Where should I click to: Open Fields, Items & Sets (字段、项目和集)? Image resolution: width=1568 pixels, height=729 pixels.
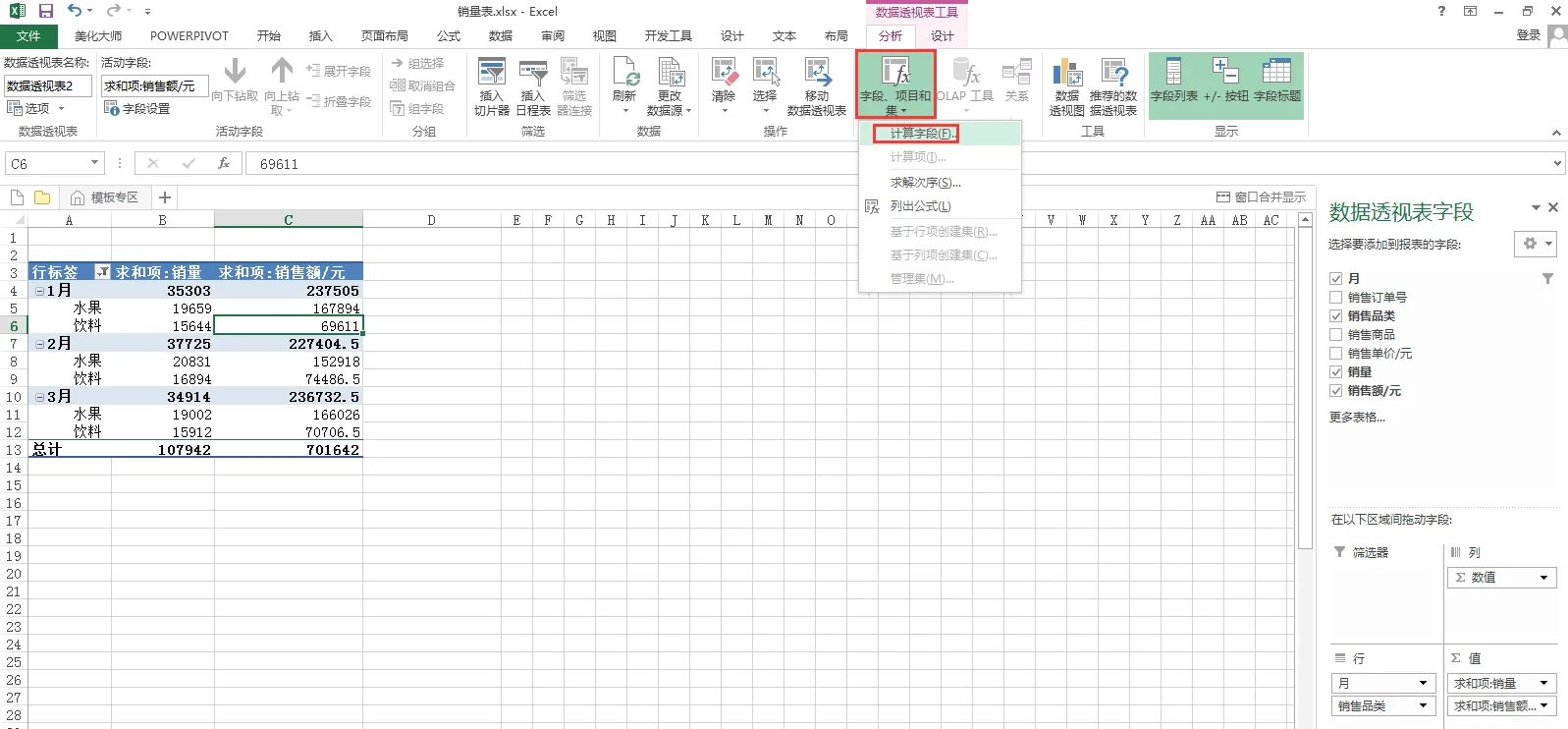point(895,86)
